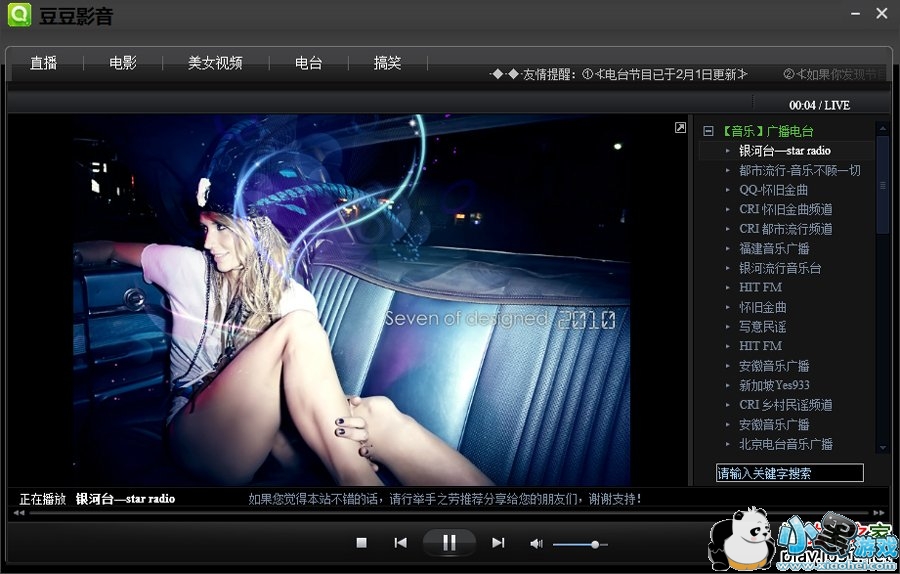Skip to the previous station
The image size is (900, 574).
click(400, 543)
